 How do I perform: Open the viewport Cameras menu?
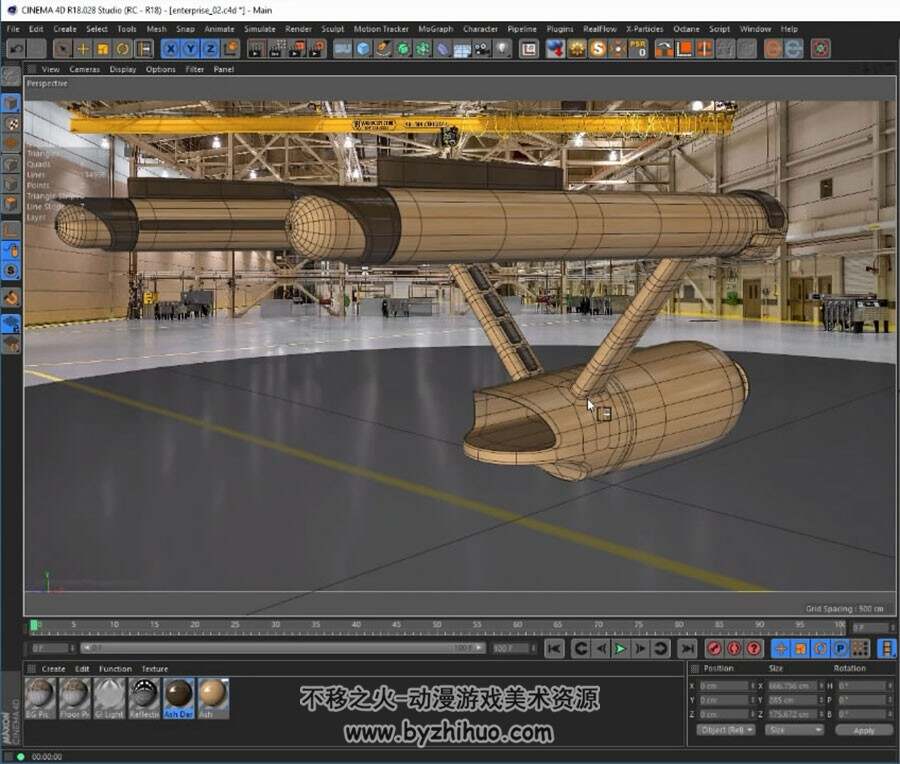(84, 69)
